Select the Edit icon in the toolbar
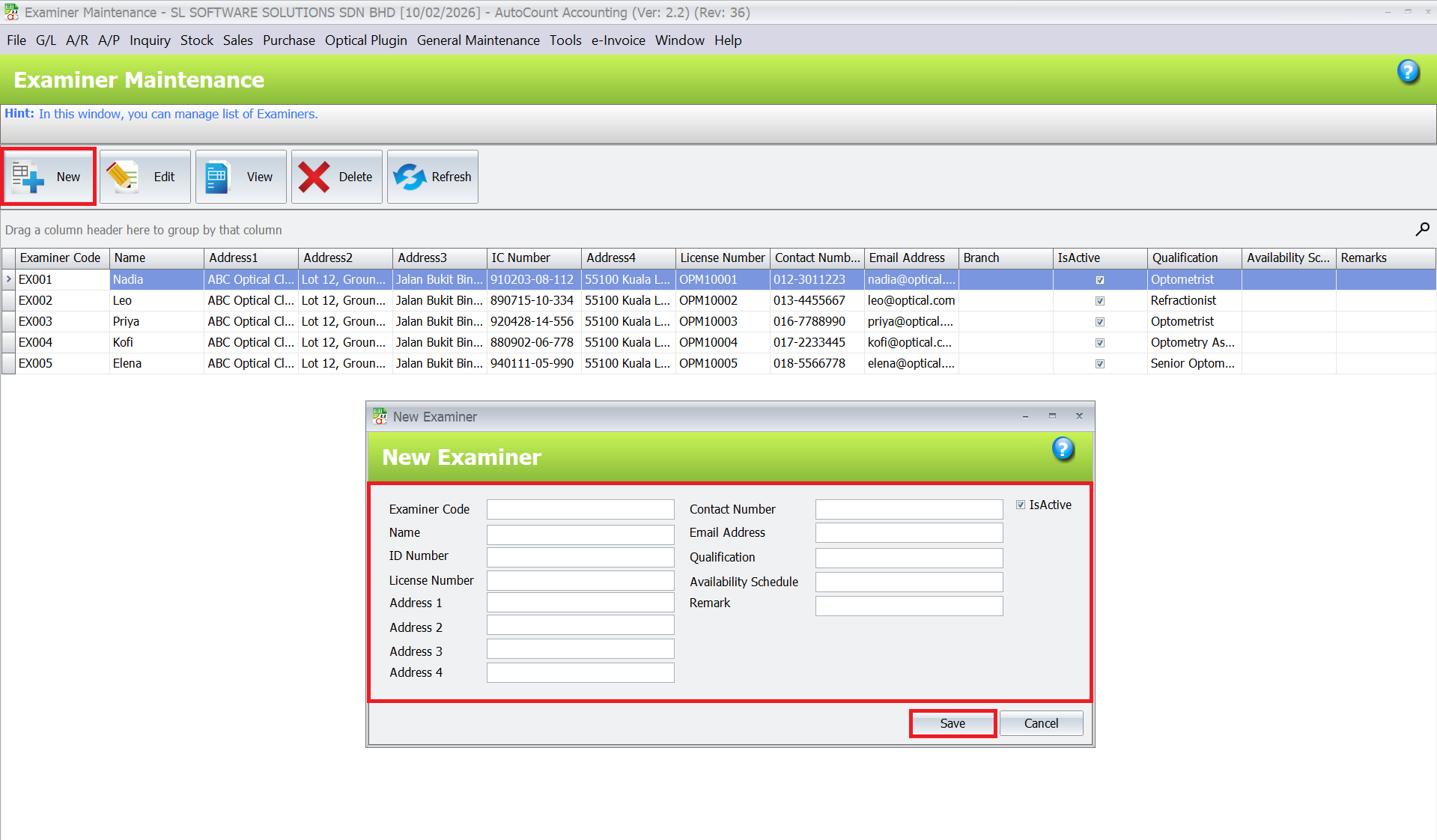Screen dimensions: 1437x840 pos(122,176)
